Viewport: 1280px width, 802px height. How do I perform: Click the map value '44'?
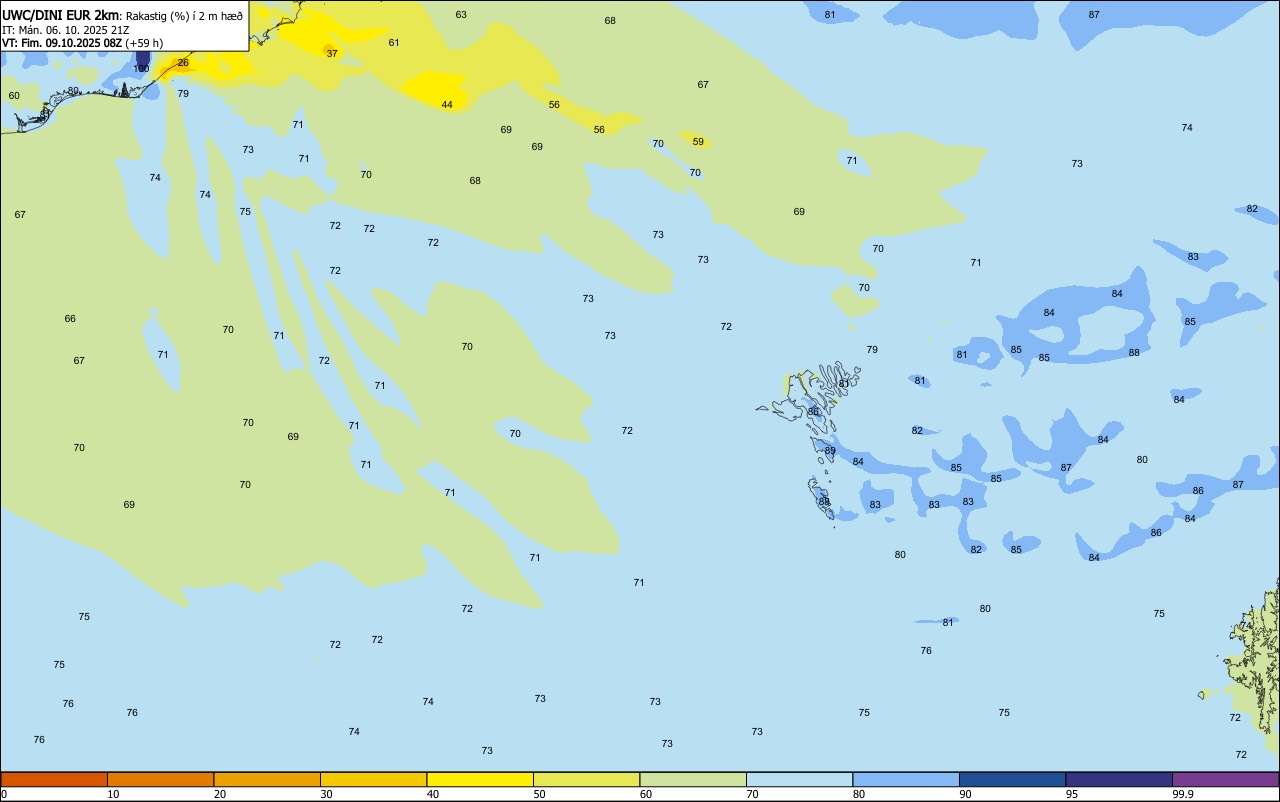447,105
